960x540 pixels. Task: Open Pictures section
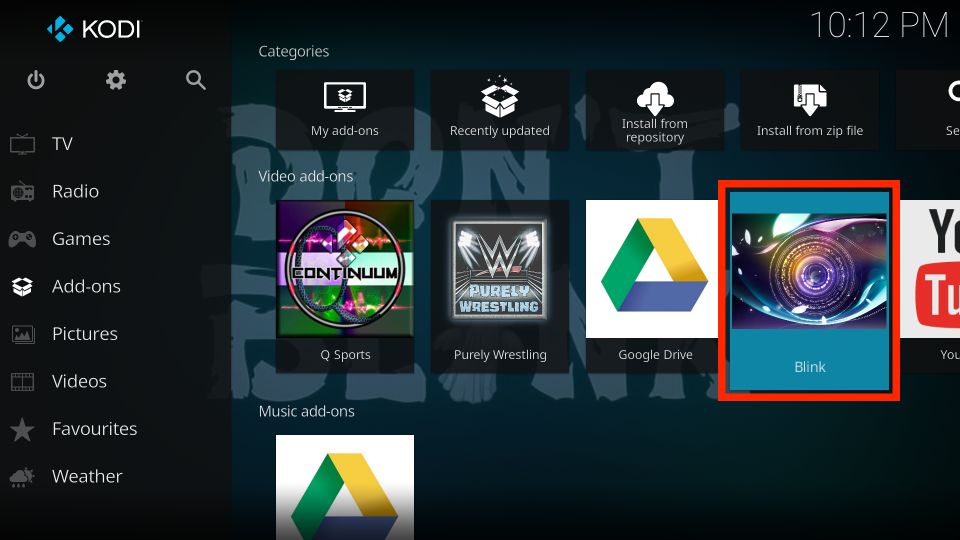84,334
